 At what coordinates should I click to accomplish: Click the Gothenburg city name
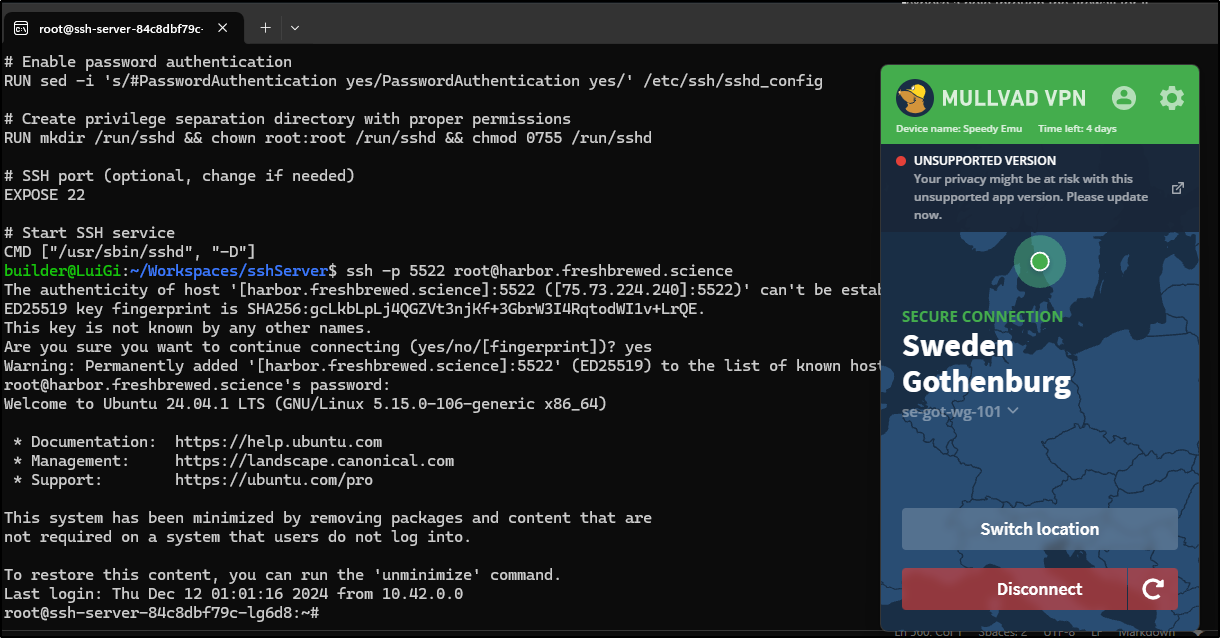(x=986, y=382)
